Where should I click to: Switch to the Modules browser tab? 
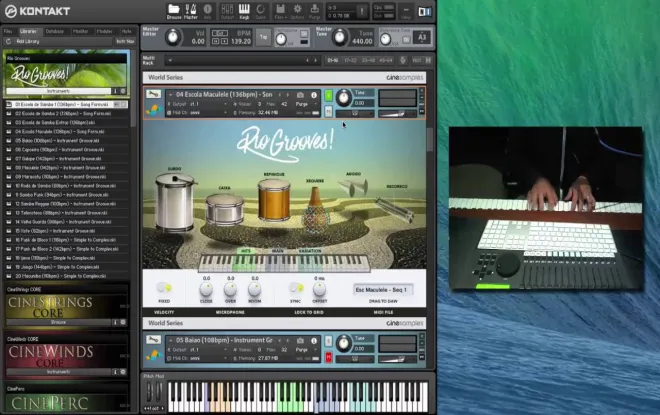pos(104,31)
